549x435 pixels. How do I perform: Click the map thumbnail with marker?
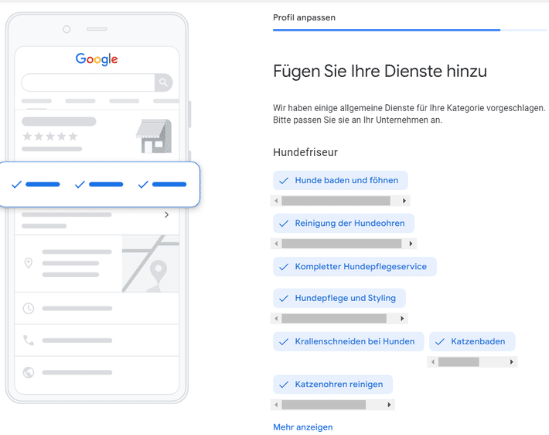151,263
